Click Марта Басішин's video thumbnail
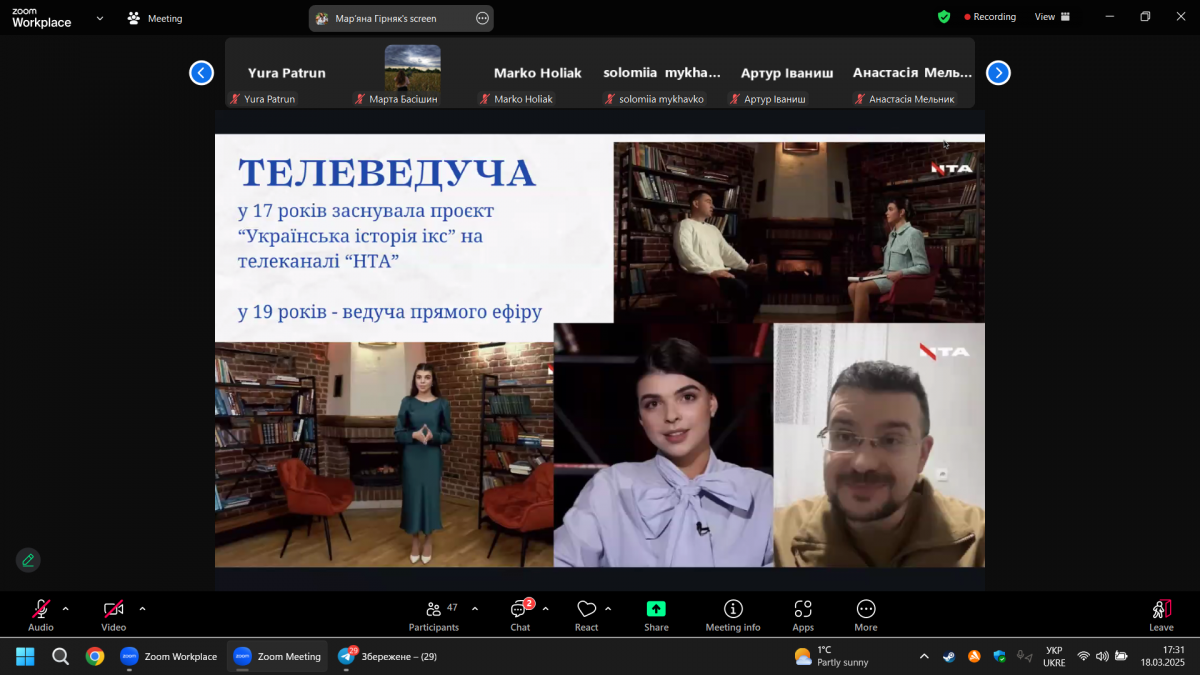Viewport: 1200px width, 675px height. click(412, 70)
